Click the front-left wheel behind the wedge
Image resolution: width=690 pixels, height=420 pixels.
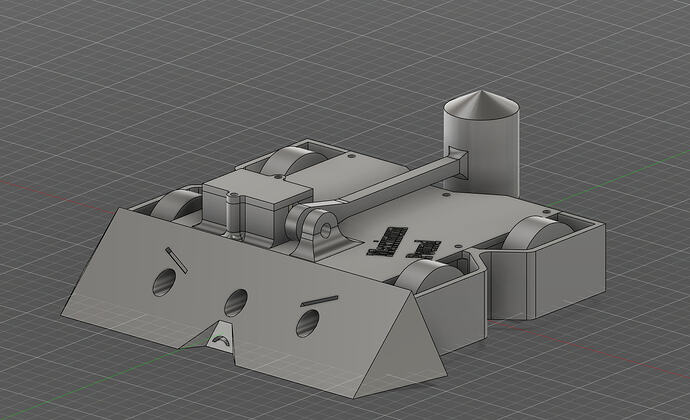coord(180,203)
